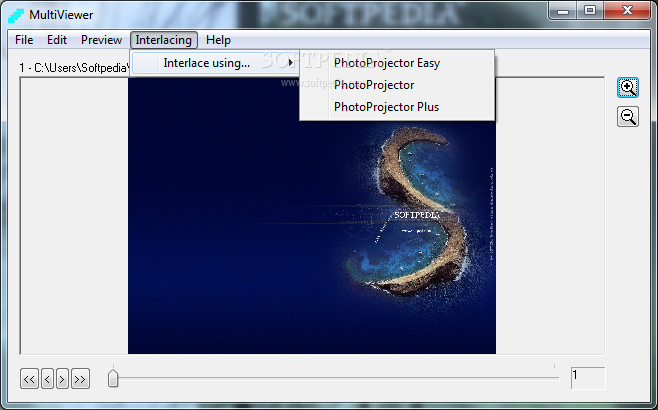
Task: Open the Edit menu
Action: tap(57, 40)
